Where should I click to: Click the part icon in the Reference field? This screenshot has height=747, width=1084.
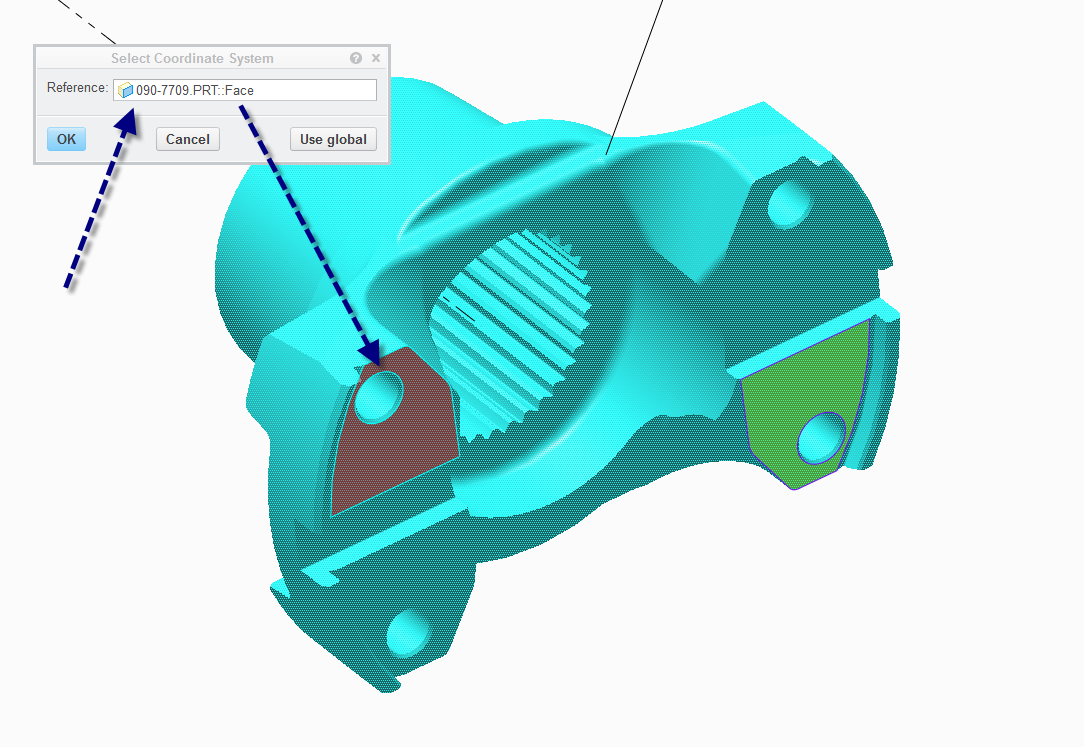125,90
